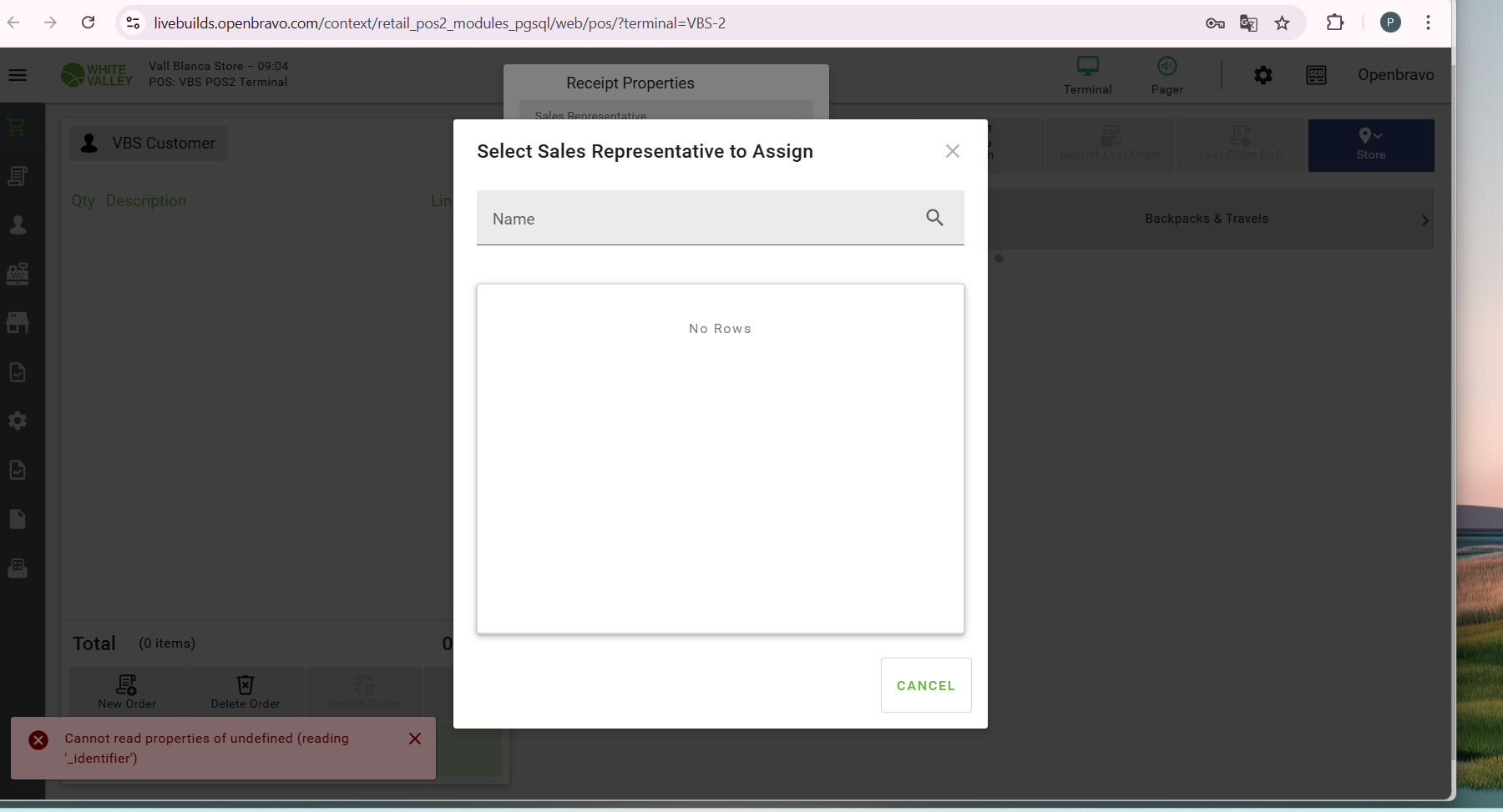Click Reprint Last Order button
This screenshot has height=812, width=1503.
coord(1110,145)
